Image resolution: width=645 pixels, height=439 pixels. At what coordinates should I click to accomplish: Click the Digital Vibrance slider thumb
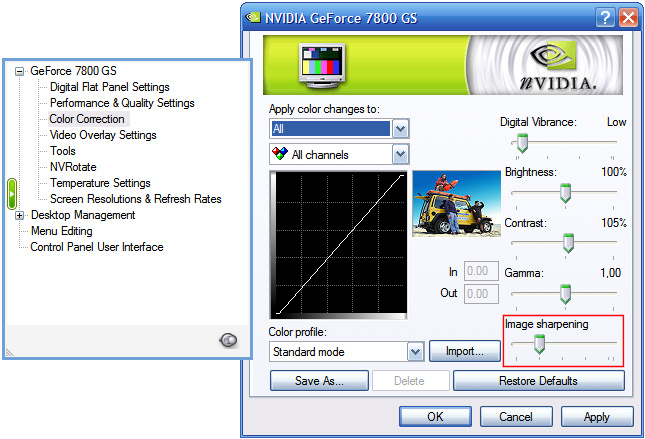coord(522,143)
